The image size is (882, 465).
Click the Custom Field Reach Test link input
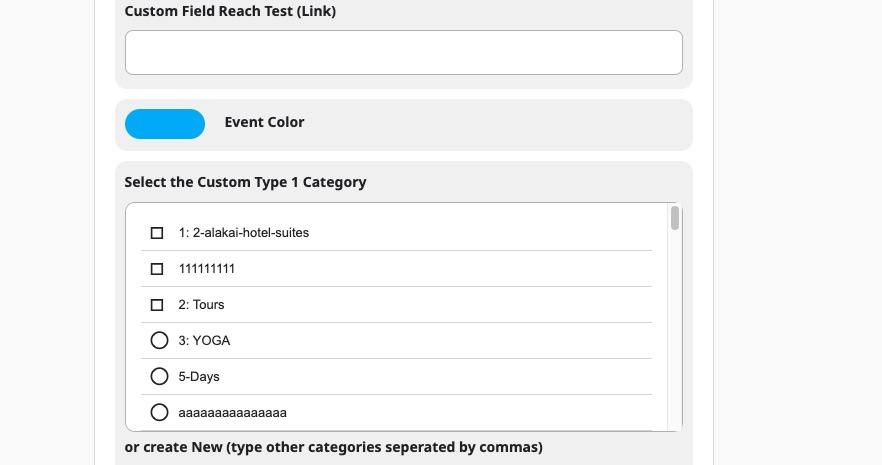point(403,52)
